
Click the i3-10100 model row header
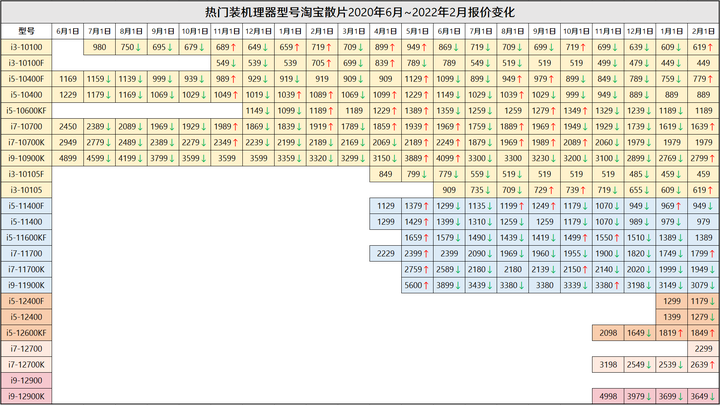[x=26, y=47]
